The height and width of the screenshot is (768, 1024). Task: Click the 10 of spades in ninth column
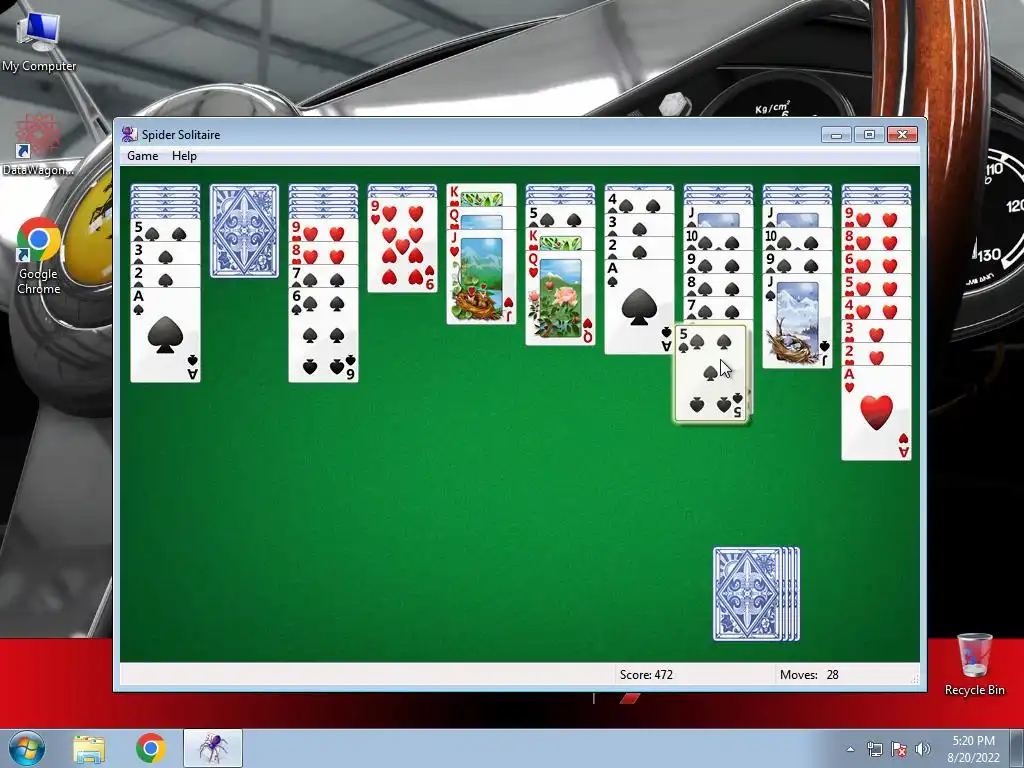797,239
